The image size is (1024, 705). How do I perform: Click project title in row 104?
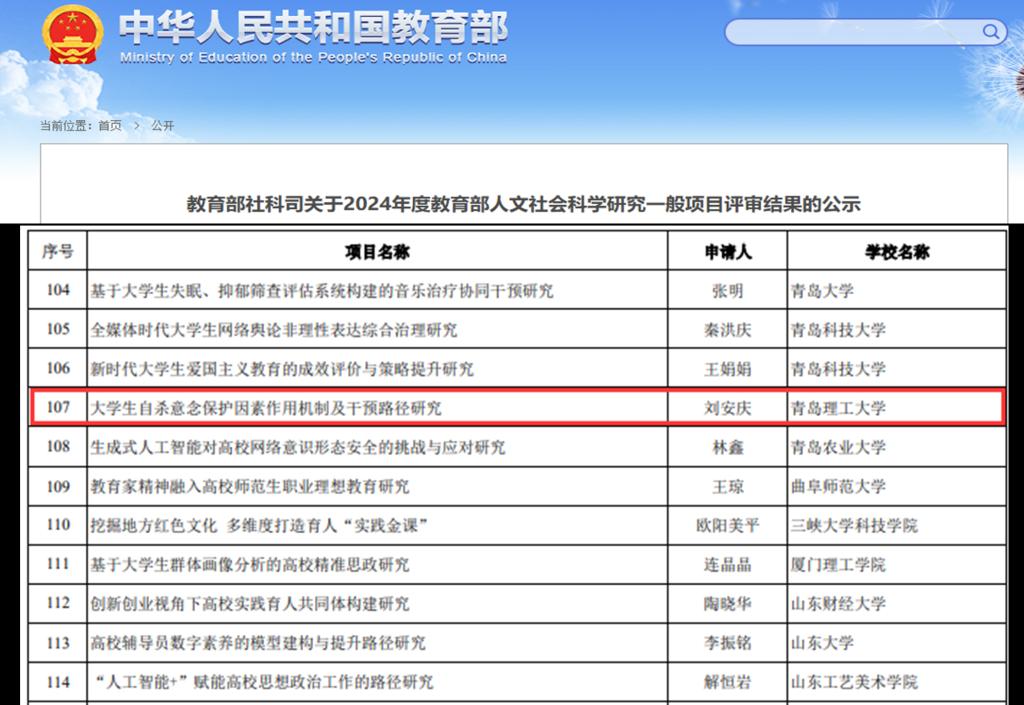(x=322, y=291)
